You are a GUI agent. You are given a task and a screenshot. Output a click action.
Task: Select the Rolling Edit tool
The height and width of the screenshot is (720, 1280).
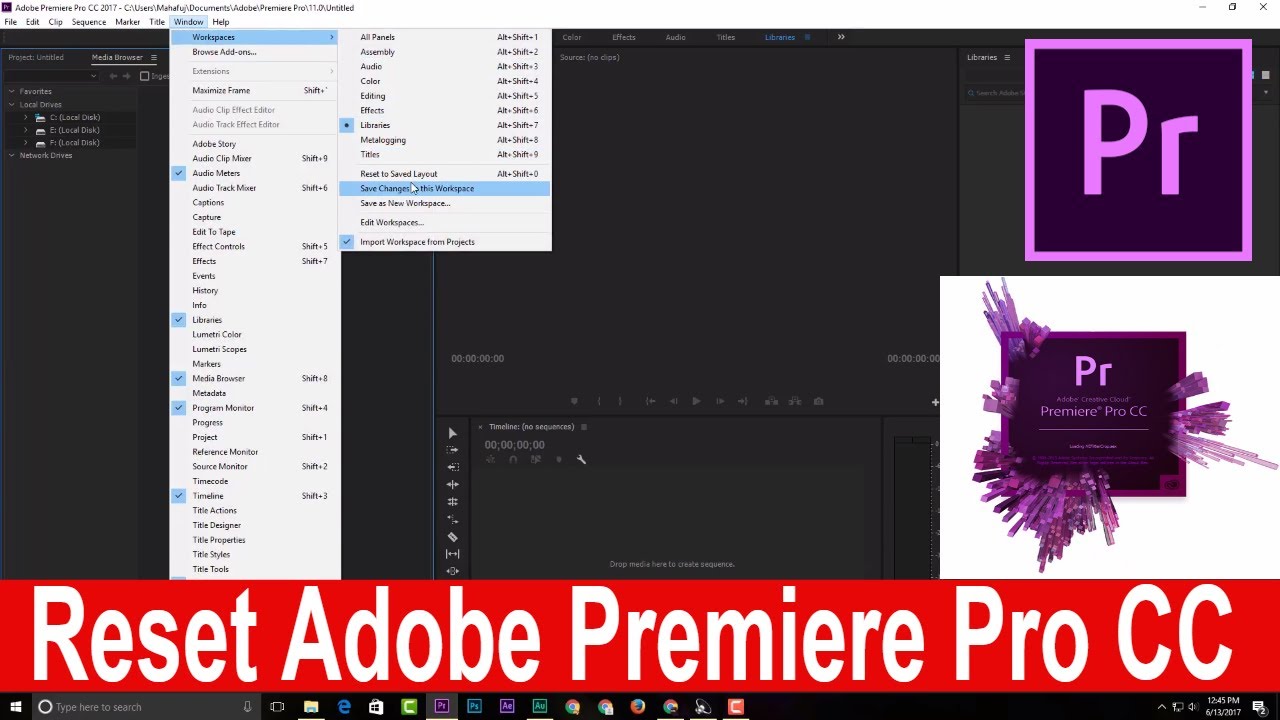click(452, 502)
